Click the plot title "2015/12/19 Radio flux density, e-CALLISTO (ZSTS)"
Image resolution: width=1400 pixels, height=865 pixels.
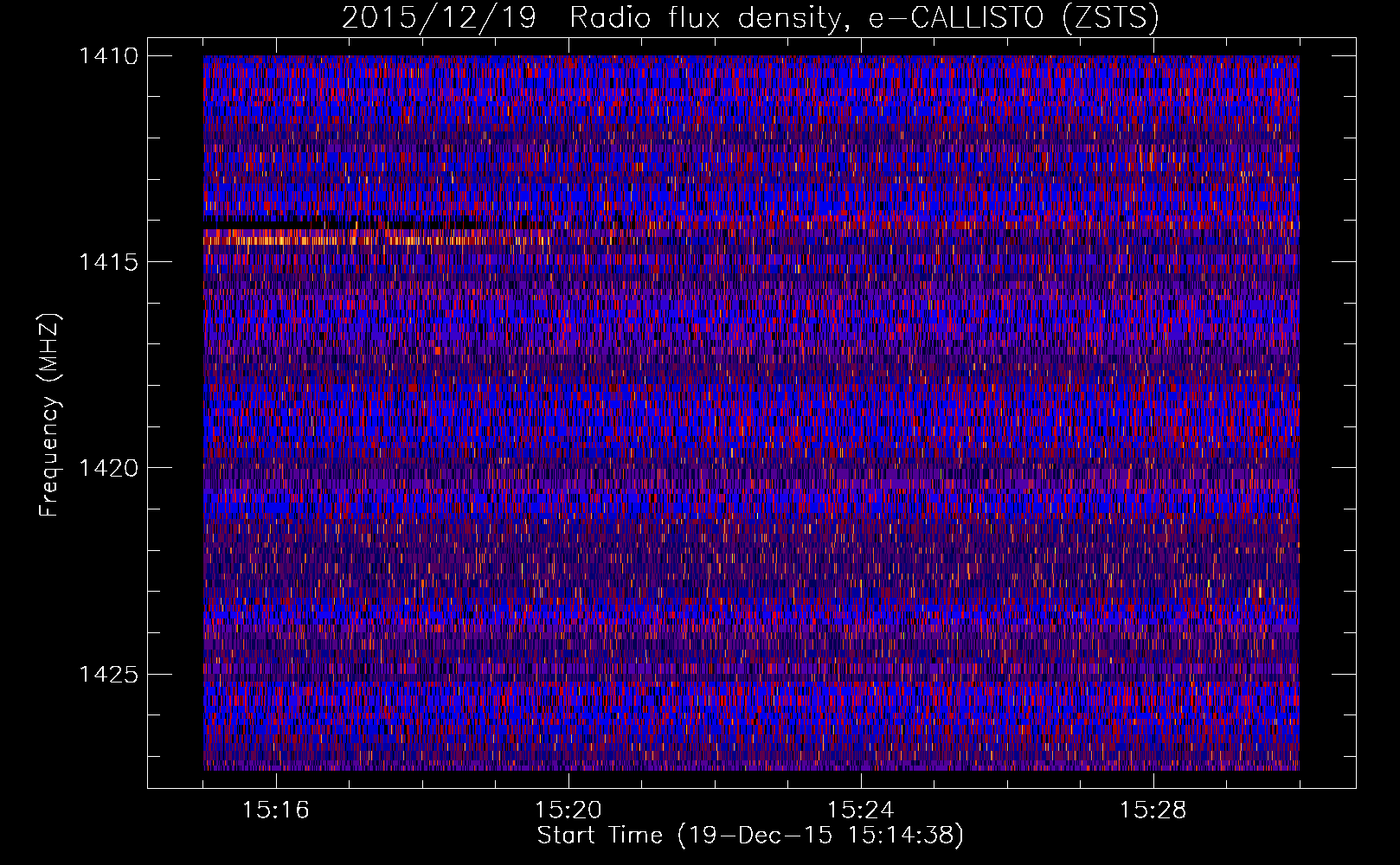tap(750, 17)
